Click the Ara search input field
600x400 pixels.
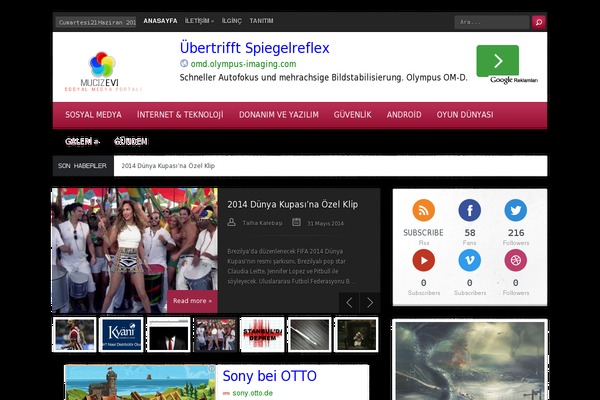coord(492,22)
